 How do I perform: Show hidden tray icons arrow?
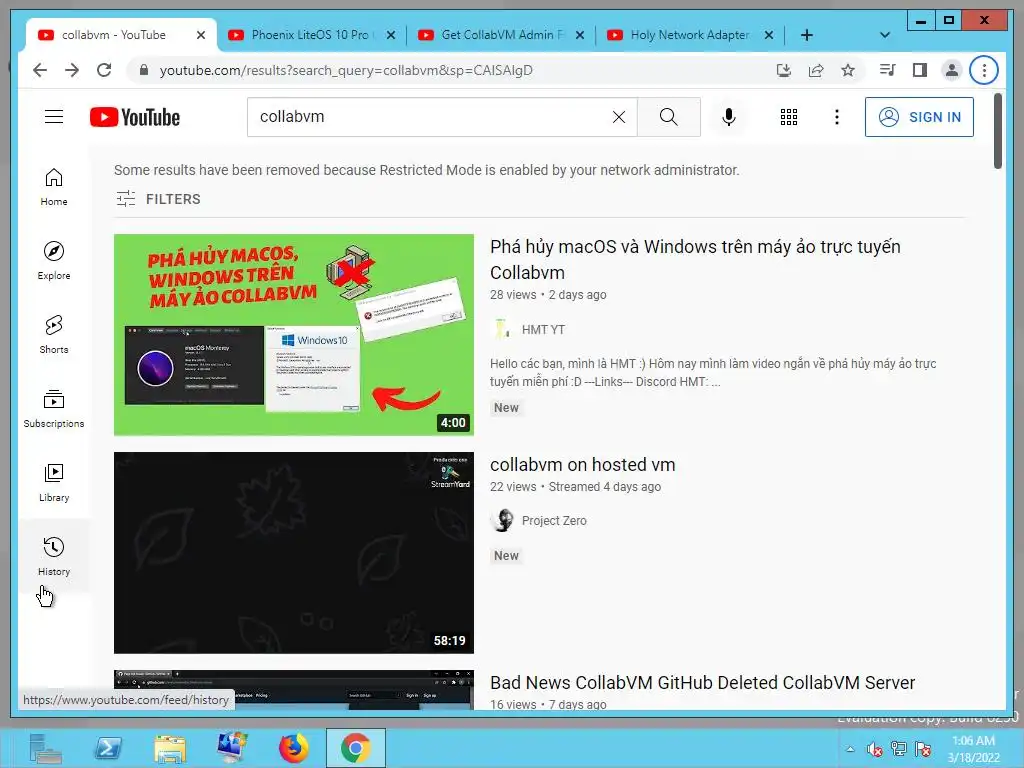point(850,749)
